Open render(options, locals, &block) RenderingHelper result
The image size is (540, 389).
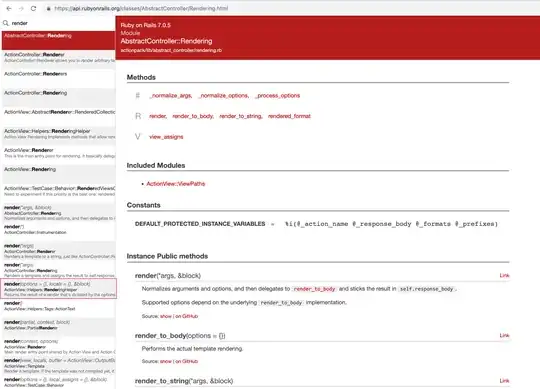click(x=59, y=289)
